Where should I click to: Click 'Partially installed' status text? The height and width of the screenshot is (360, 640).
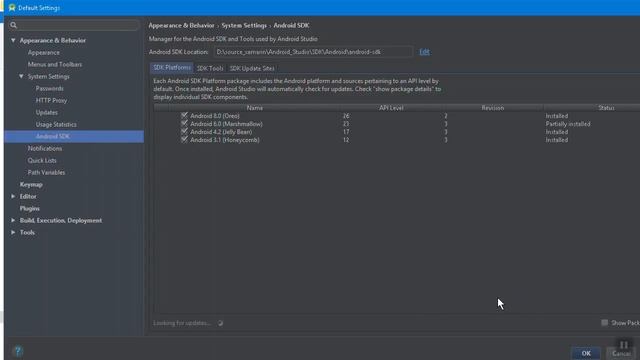click(x=568, y=124)
